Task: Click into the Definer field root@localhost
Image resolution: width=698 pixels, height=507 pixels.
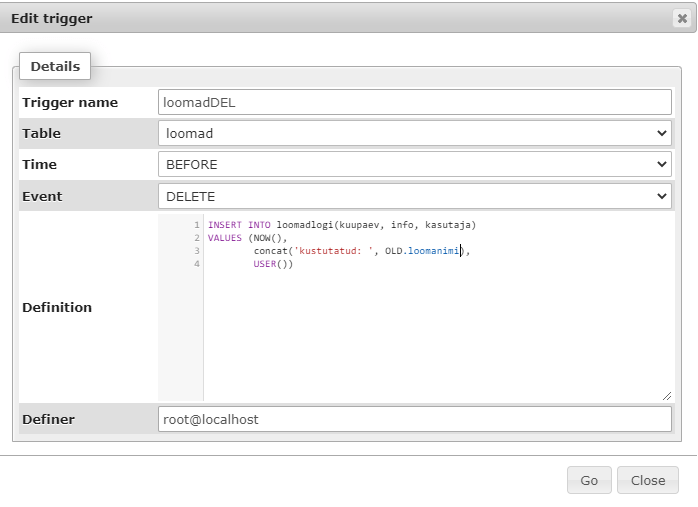Action: coord(414,419)
